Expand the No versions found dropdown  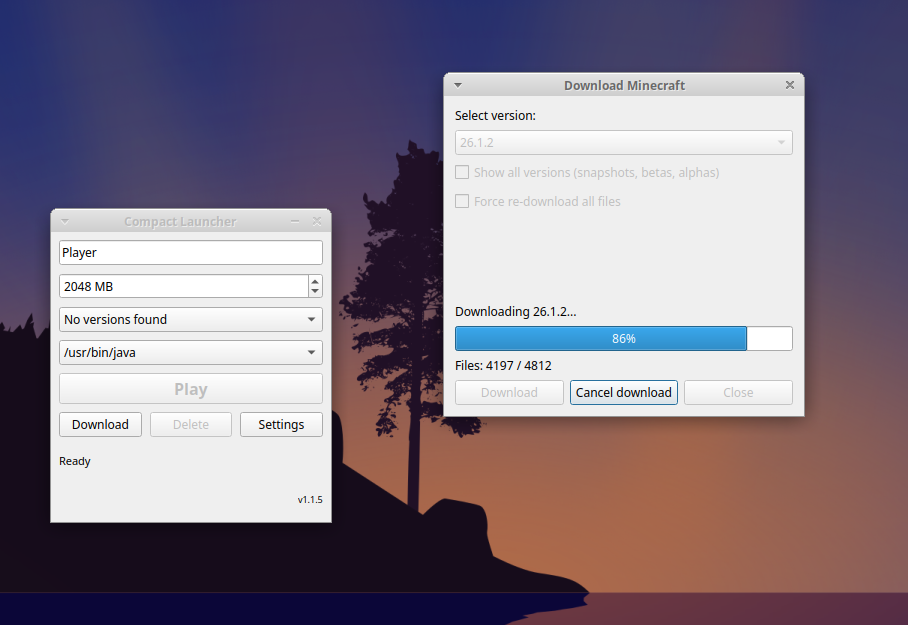point(191,319)
